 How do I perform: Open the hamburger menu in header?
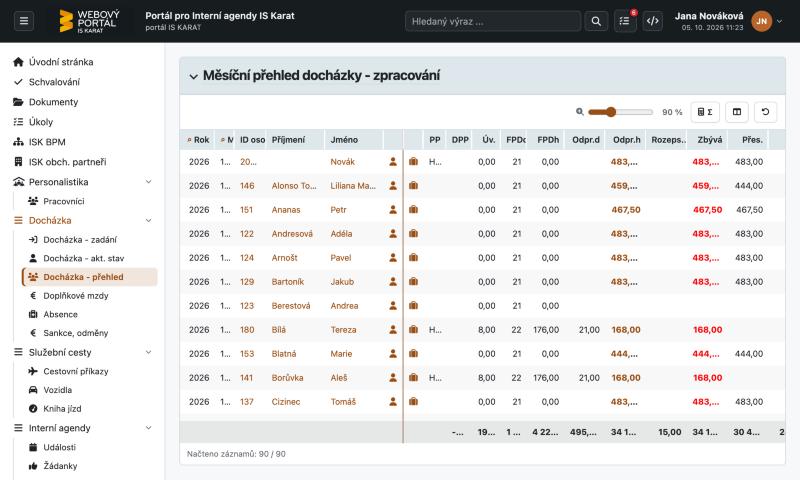point(23,21)
